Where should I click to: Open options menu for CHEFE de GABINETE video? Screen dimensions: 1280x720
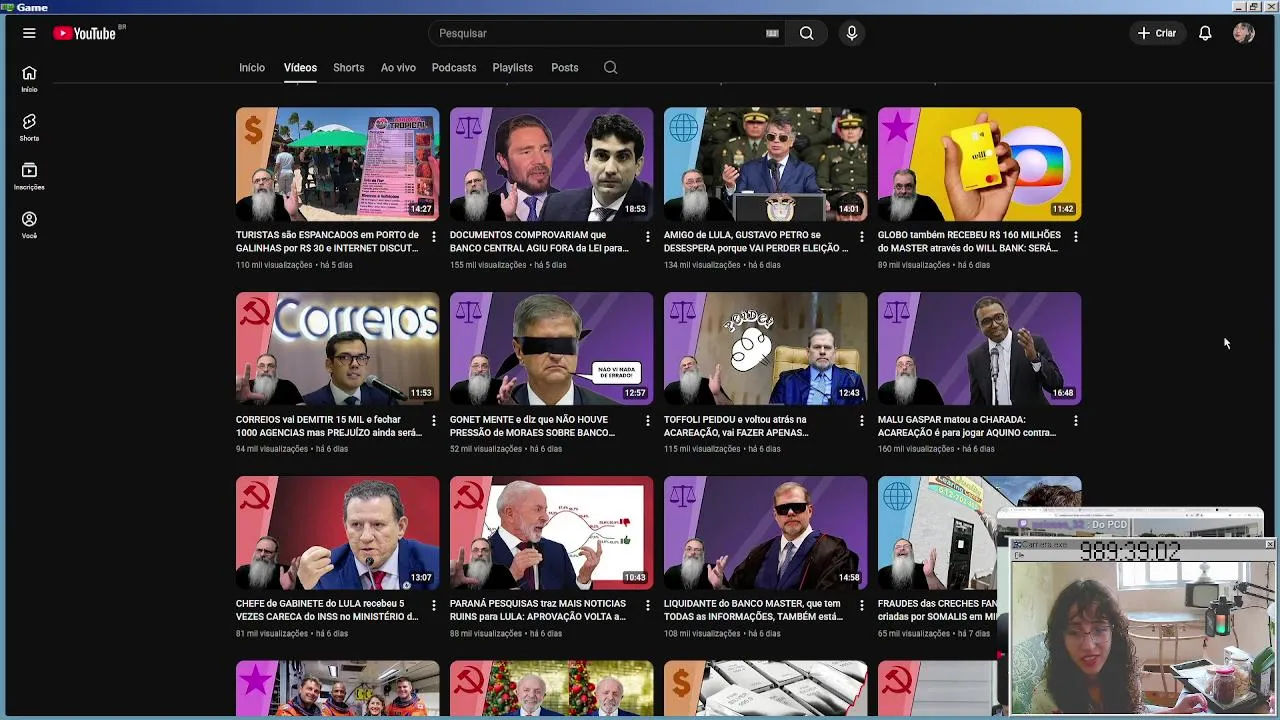tap(433, 605)
